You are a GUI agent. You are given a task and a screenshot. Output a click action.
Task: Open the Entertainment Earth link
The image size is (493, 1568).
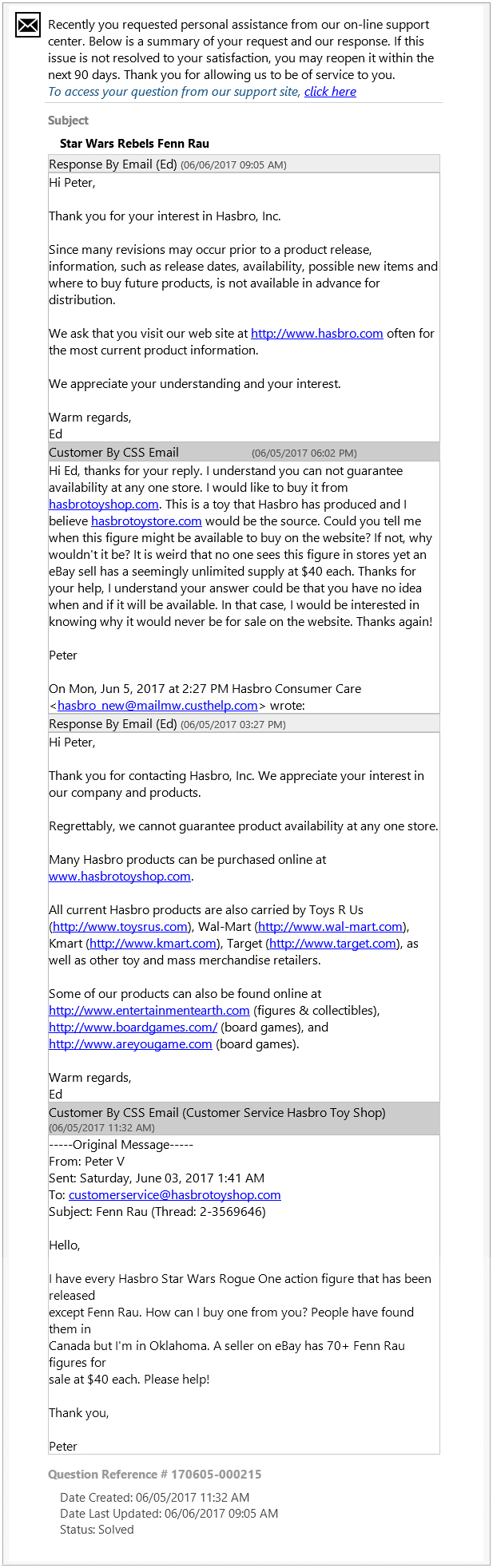click(x=149, y=1011)
